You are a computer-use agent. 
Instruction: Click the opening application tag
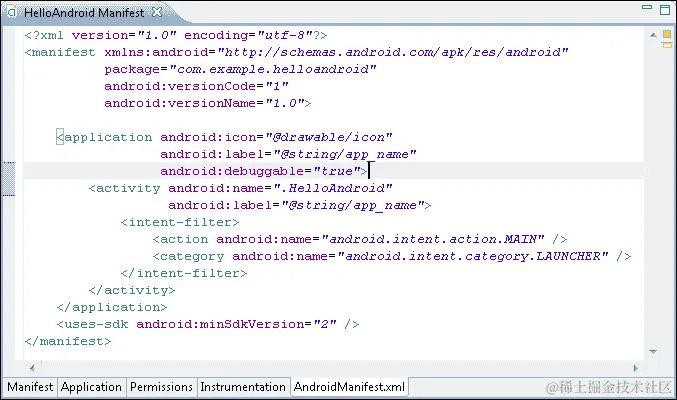(x=104, y=137)
